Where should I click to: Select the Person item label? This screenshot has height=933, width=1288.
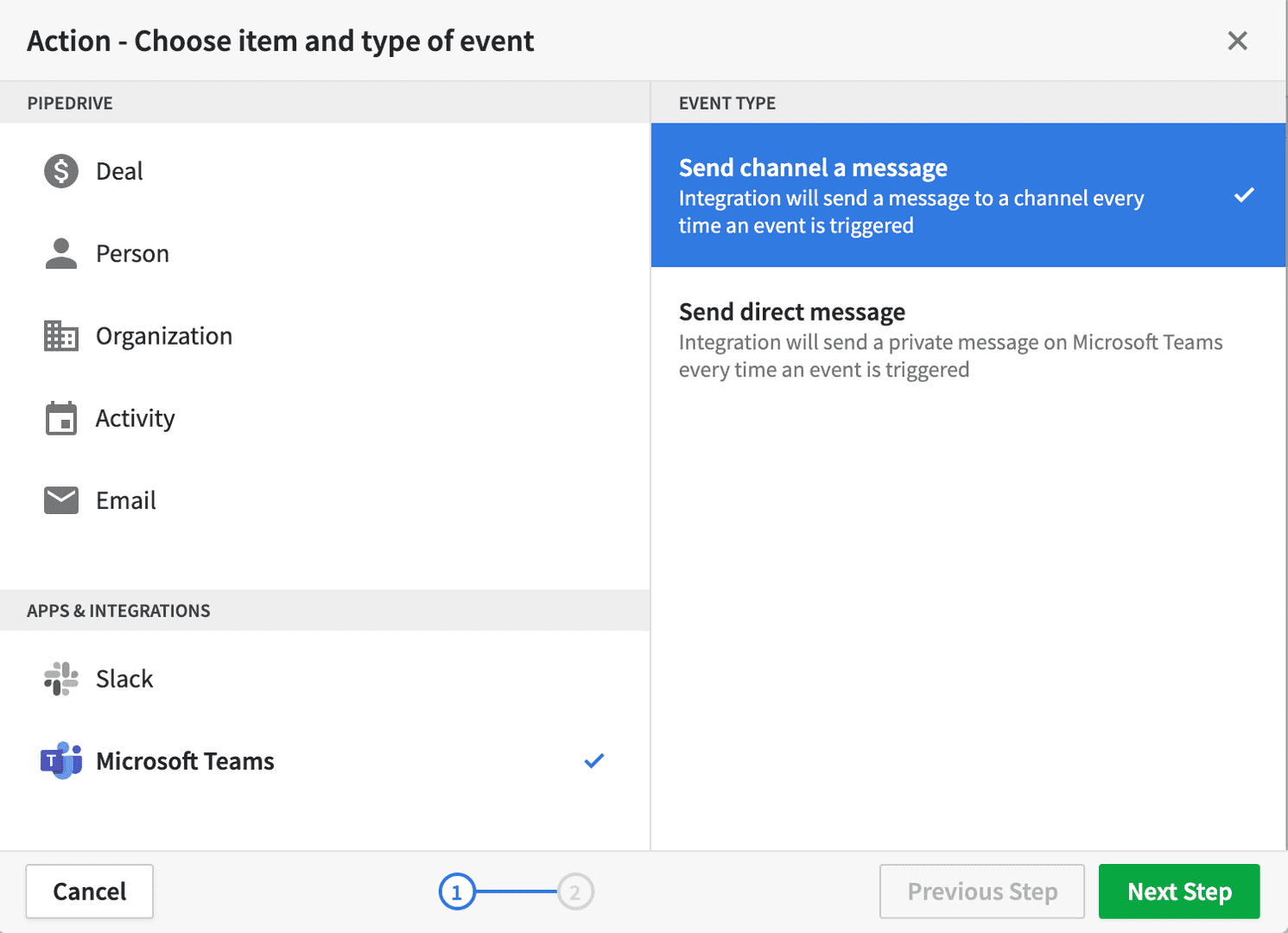click(132, 253)
